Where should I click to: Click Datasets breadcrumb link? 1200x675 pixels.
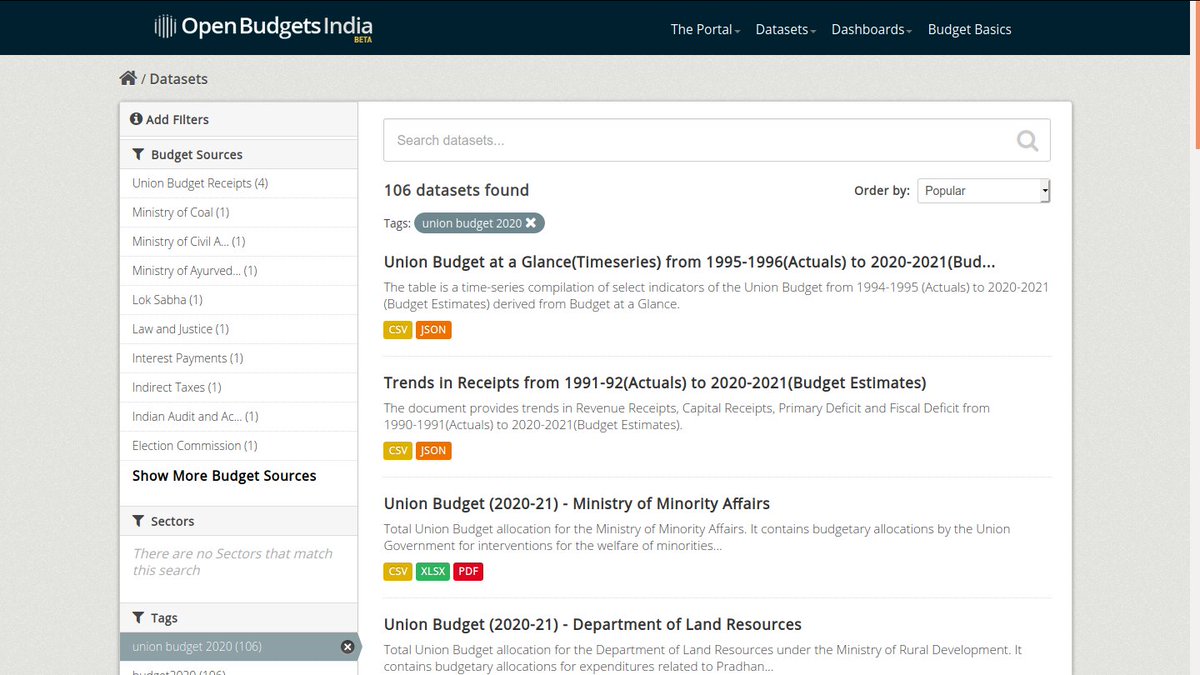[x=179, y=79]
